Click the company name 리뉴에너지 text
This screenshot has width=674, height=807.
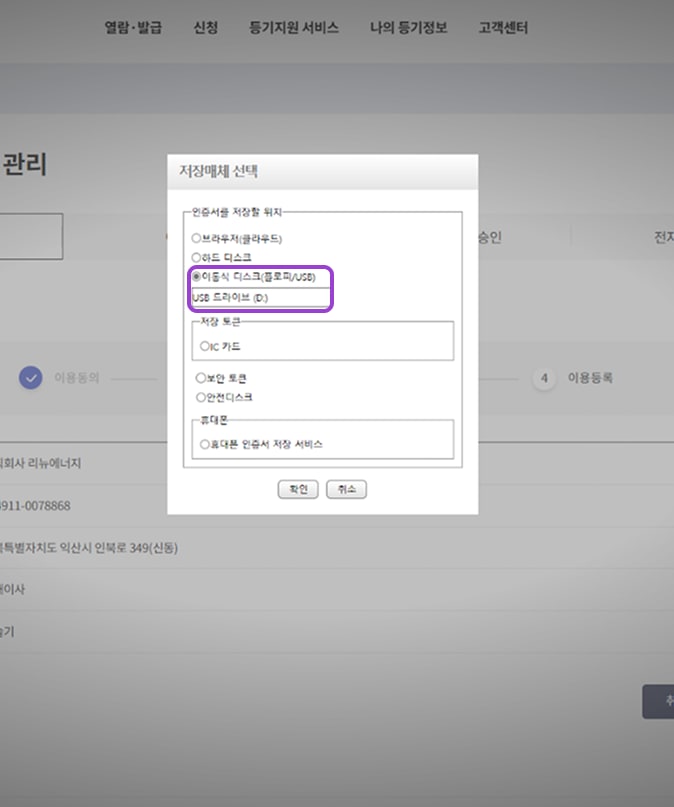tap(54, 463)
